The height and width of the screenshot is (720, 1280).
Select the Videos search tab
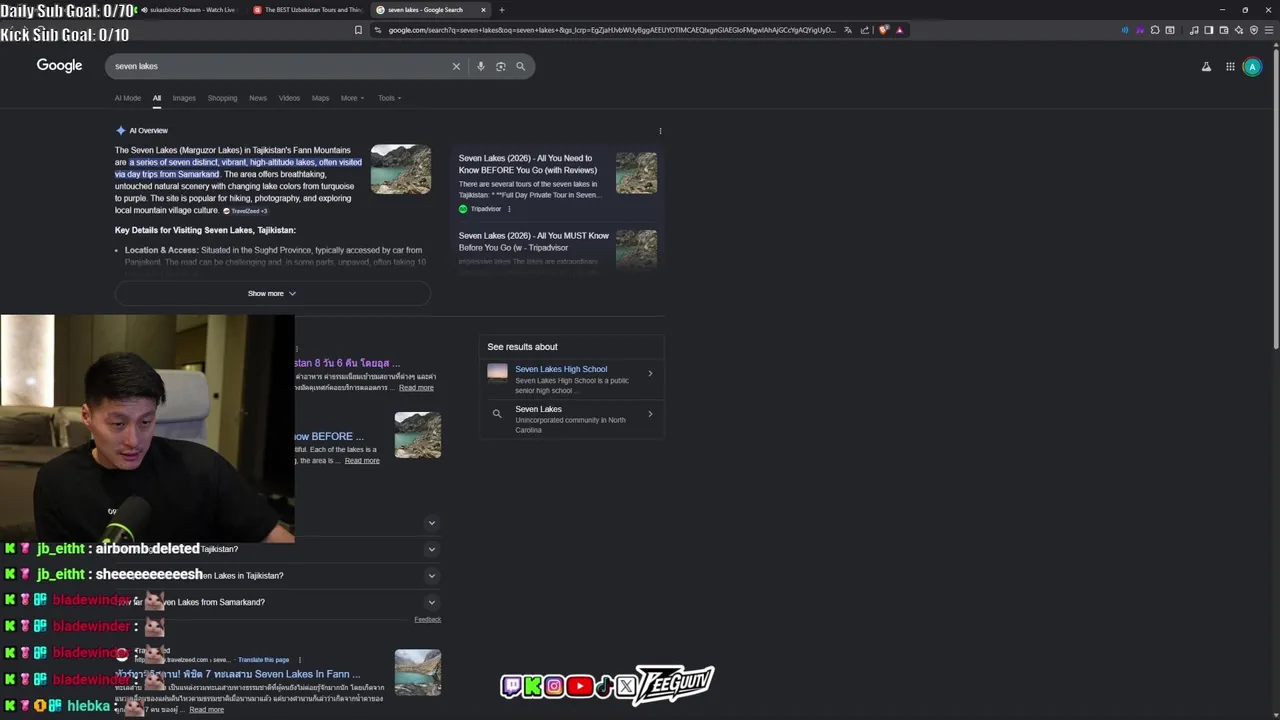point(289,98)
